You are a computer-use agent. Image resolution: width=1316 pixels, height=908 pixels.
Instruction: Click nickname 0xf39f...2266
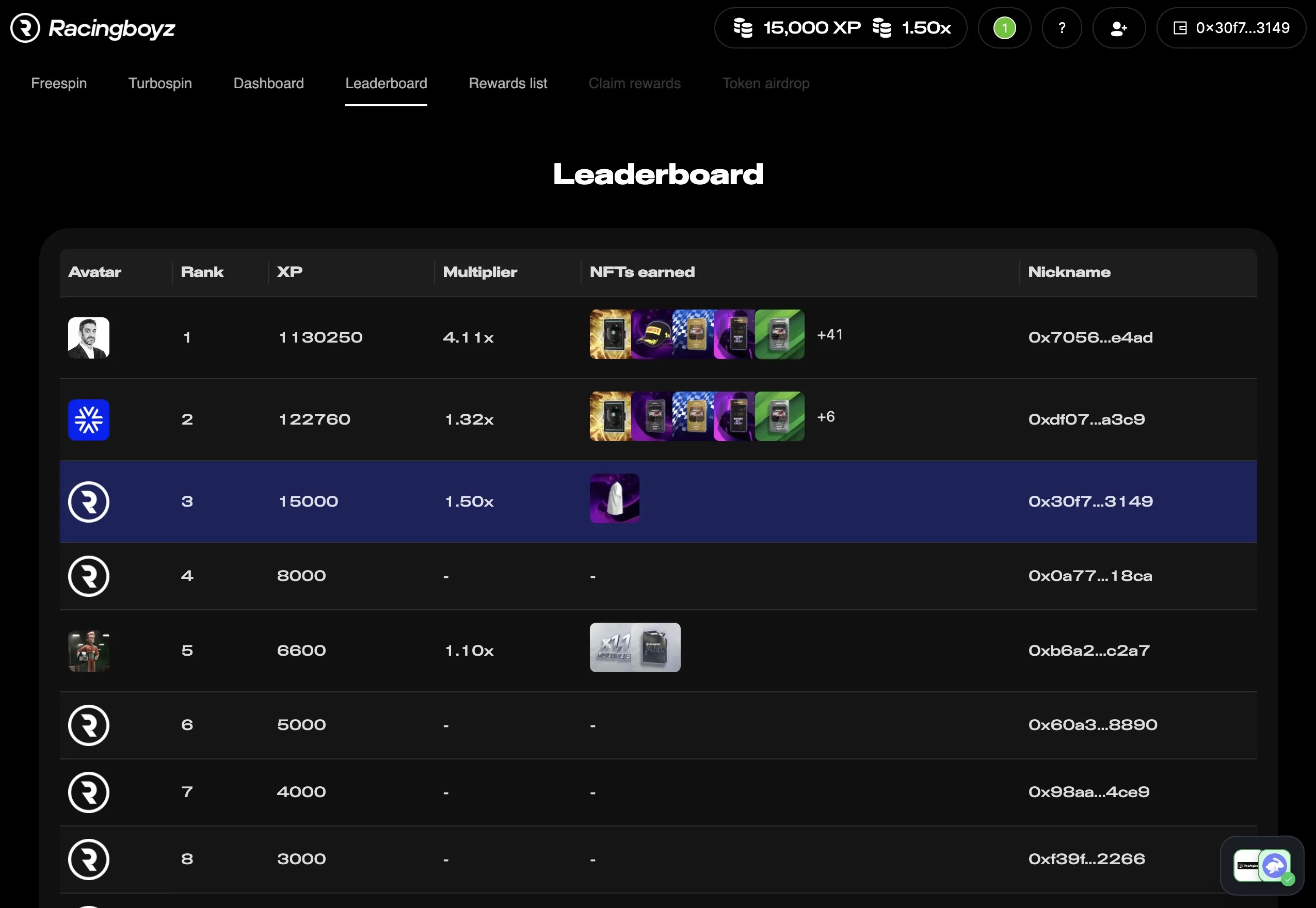click(1086, 859)
